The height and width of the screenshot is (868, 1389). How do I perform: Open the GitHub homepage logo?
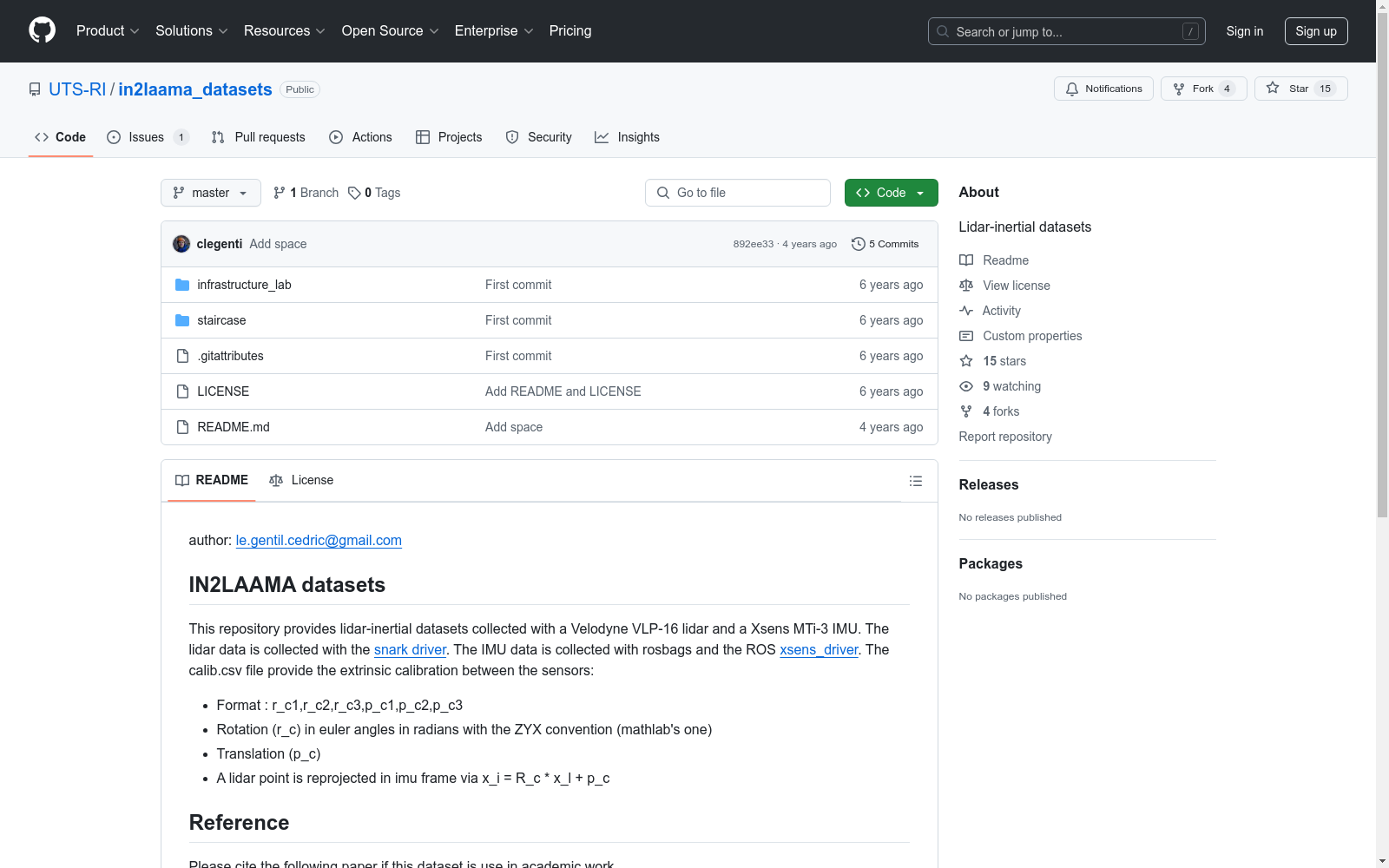coord(42,30)
